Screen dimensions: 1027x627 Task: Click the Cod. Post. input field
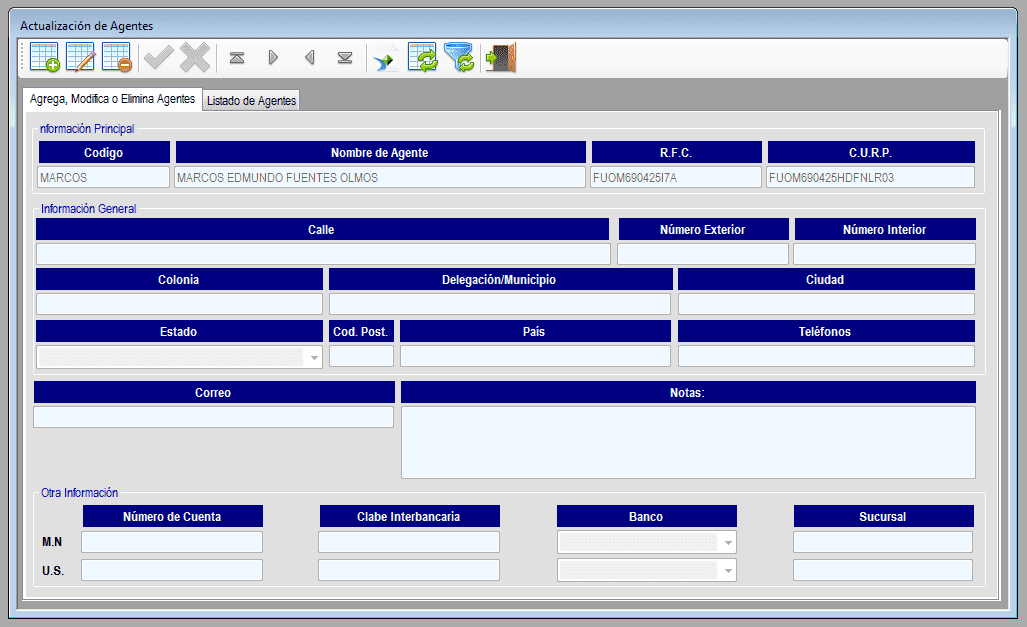click(361, 356)
